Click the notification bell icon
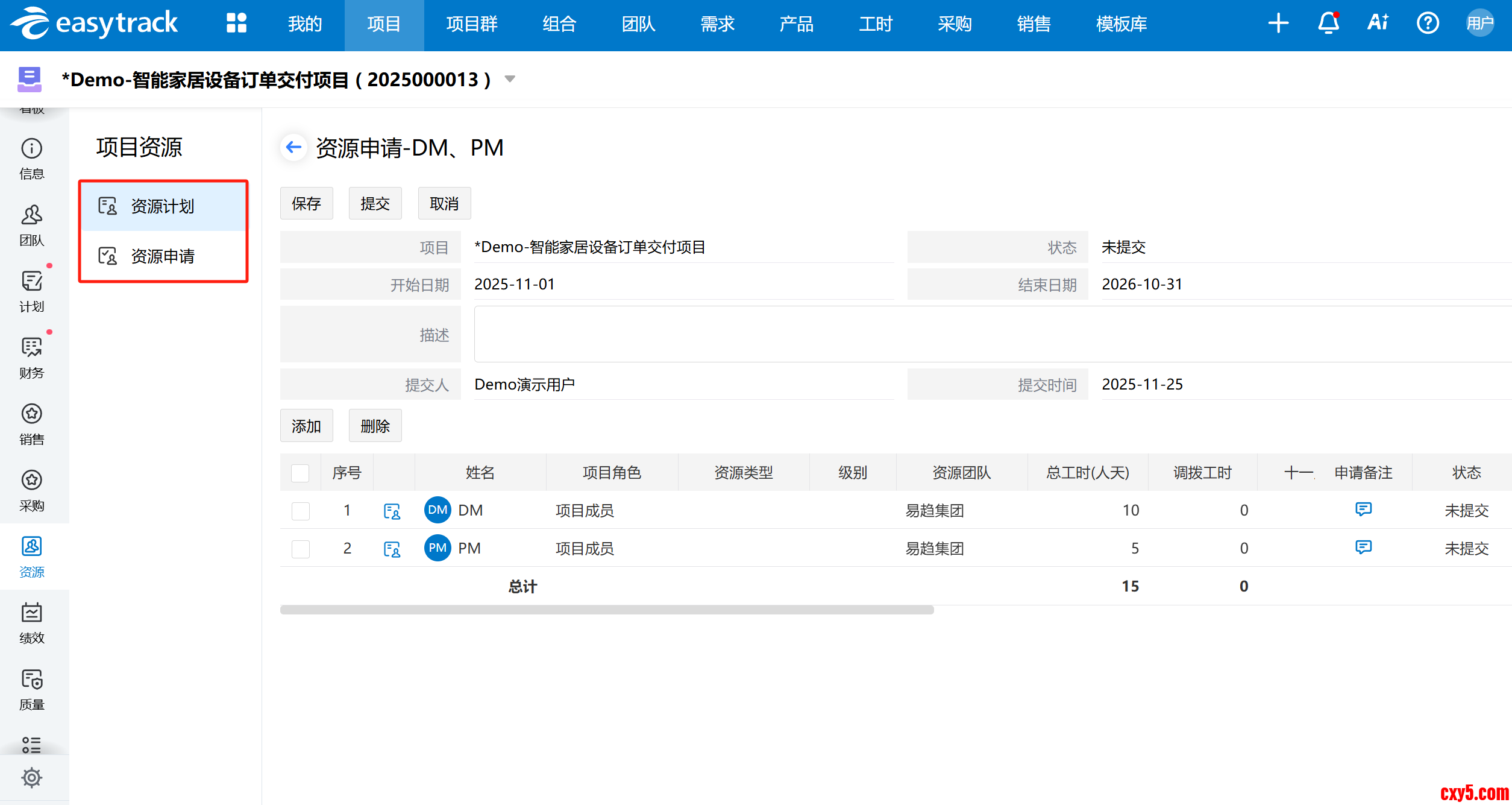The height and width of the screenshot is (805, 1512). pos(1328,24)
